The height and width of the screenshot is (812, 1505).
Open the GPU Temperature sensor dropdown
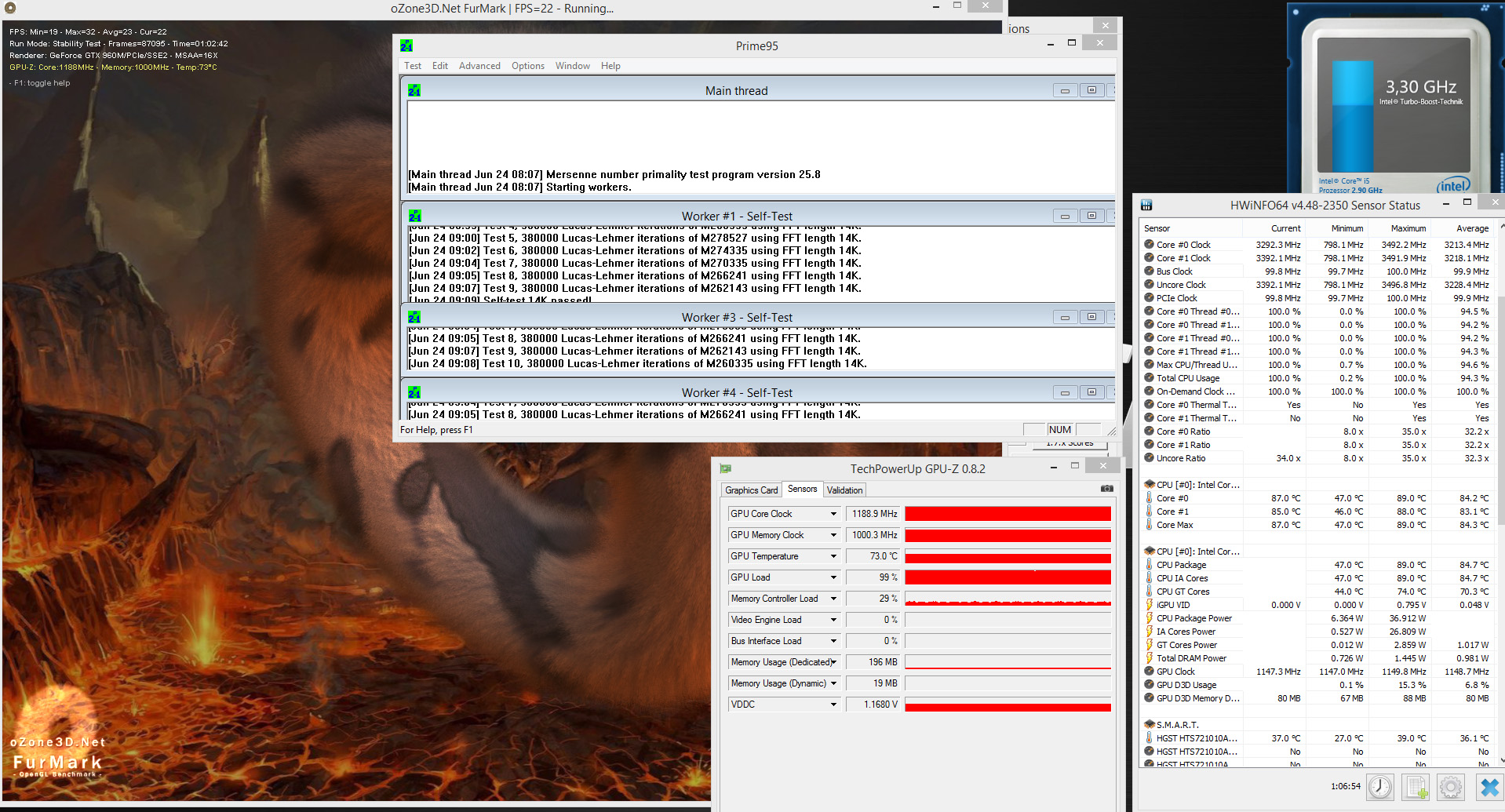[x=833, y=556]
